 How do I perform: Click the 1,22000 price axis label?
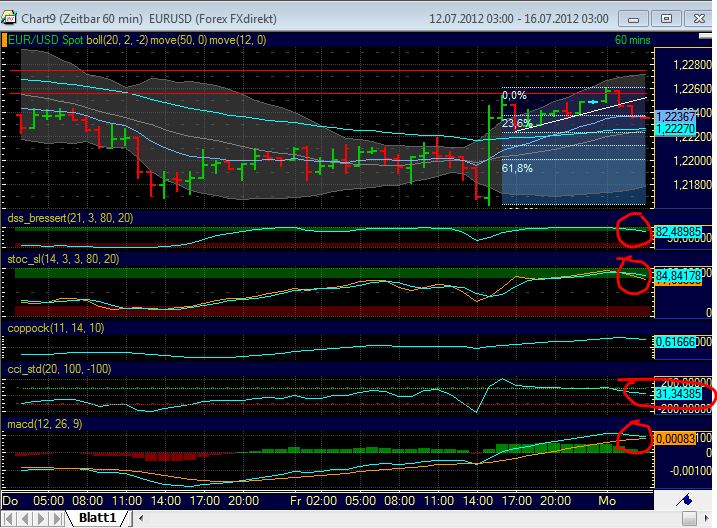click(x=692, y=161)
